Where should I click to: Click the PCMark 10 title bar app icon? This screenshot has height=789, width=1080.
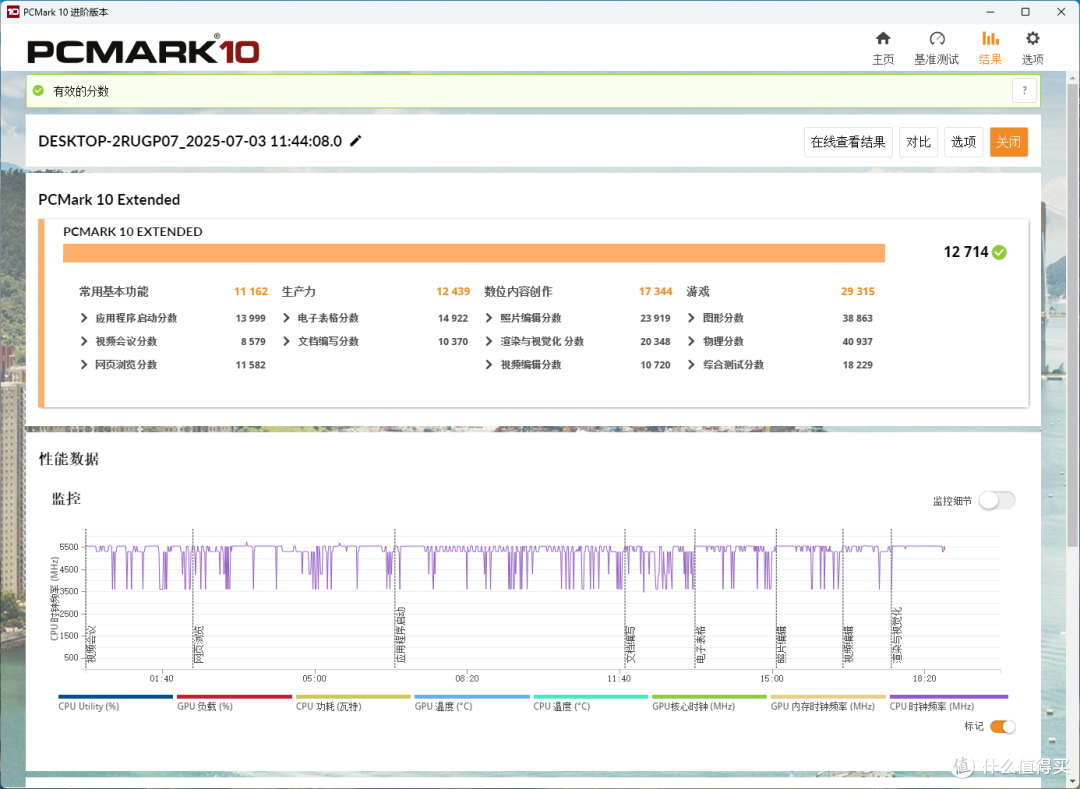coord(12,12)
